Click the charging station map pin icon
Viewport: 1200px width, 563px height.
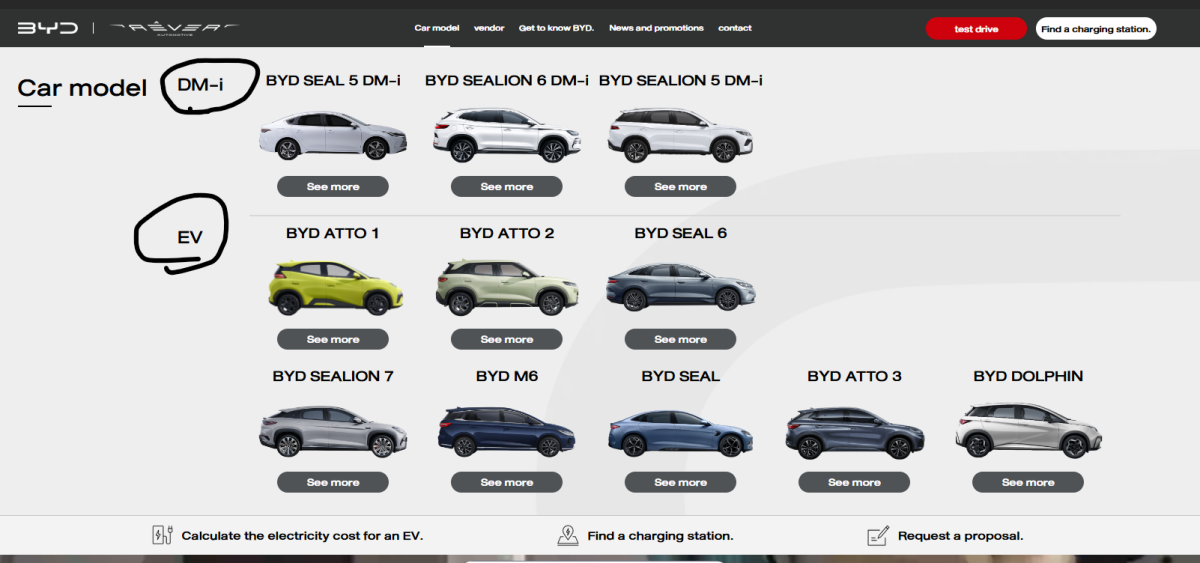(x=568, y=535)
